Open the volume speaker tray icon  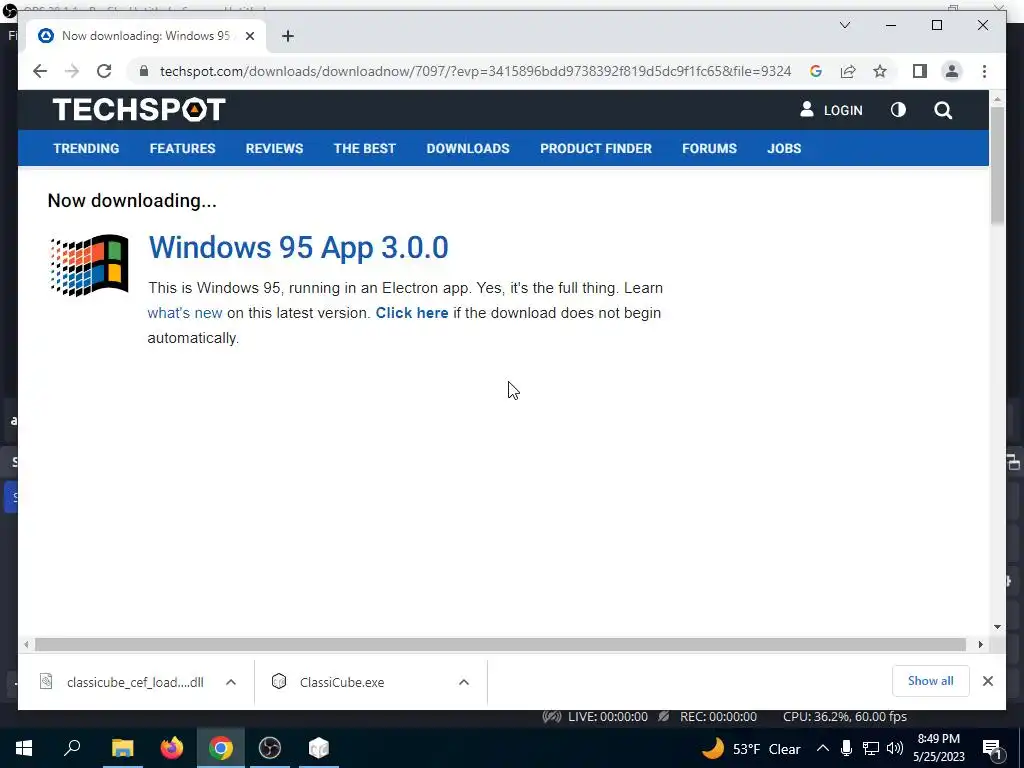(x=895, y=748)
